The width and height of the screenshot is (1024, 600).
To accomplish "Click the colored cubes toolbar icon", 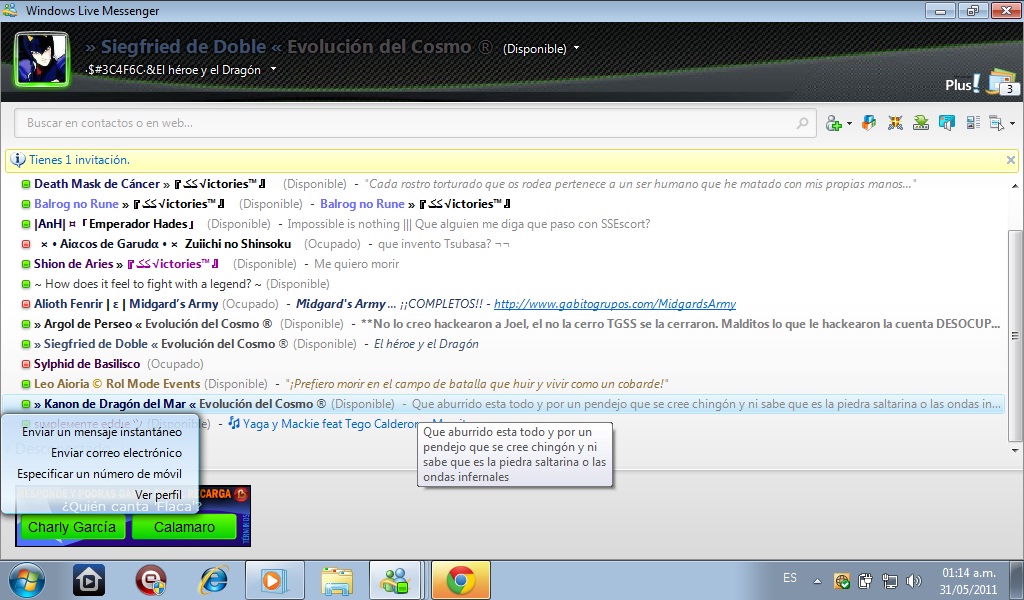I will [x=869, y=123].
